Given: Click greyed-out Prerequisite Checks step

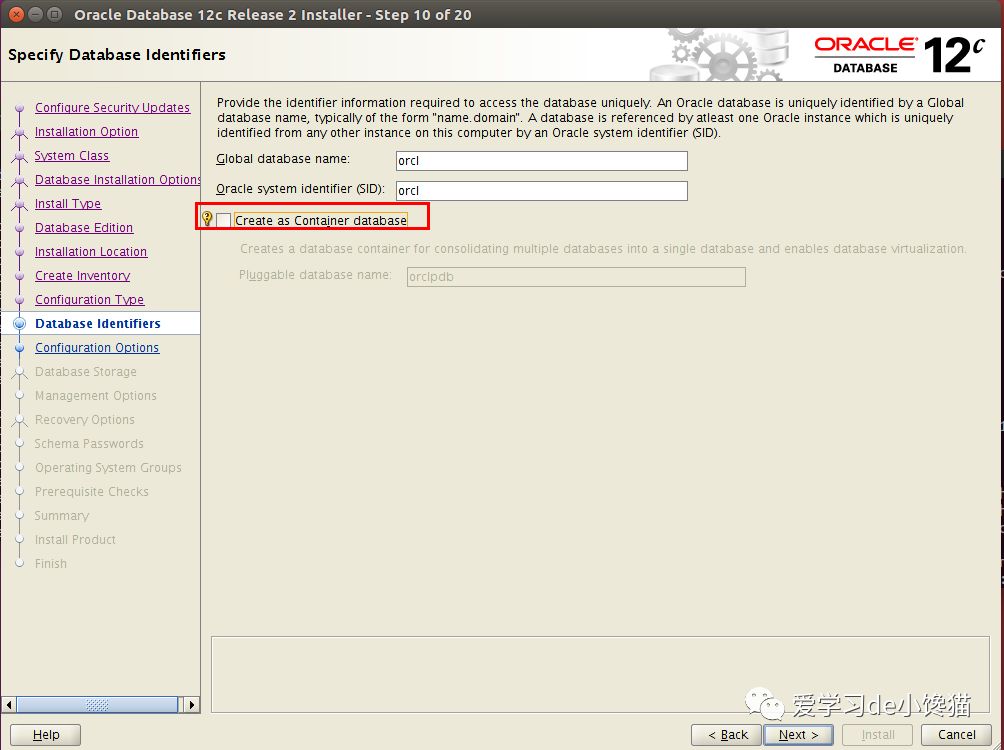Looking at the screenshot, I should (x=92, y=492).
